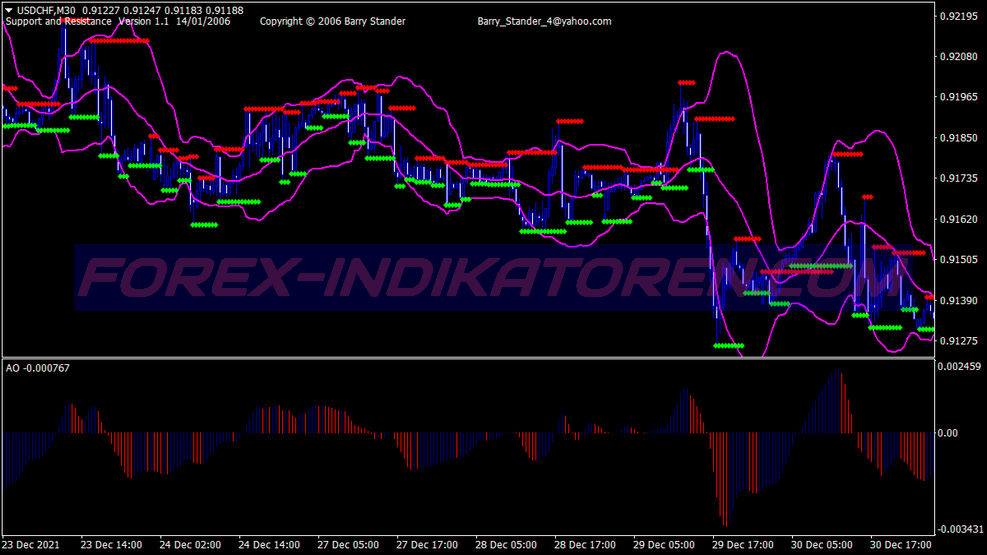Click the 0.91505 price scale label
Screen dimensions: 987x555
(959, 259)
